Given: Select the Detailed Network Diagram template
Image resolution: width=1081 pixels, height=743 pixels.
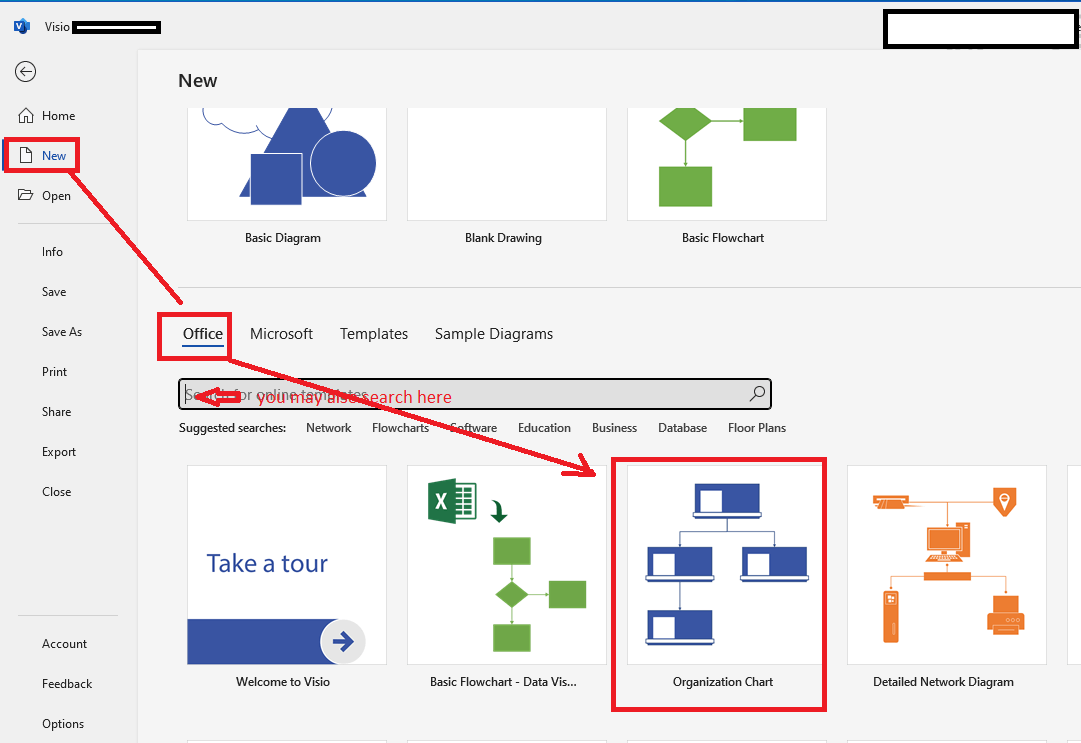Looking at the screenshot, I should [x=947, y=565].
